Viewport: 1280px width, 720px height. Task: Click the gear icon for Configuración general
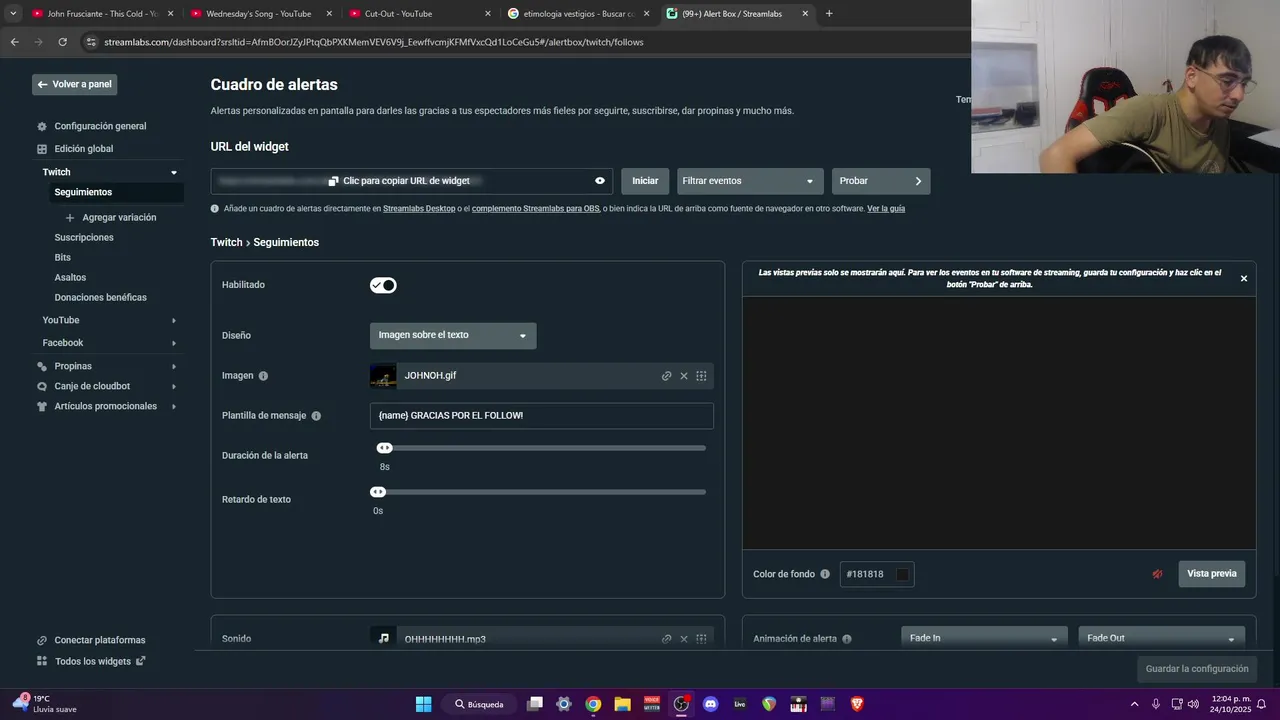point(42,127)
